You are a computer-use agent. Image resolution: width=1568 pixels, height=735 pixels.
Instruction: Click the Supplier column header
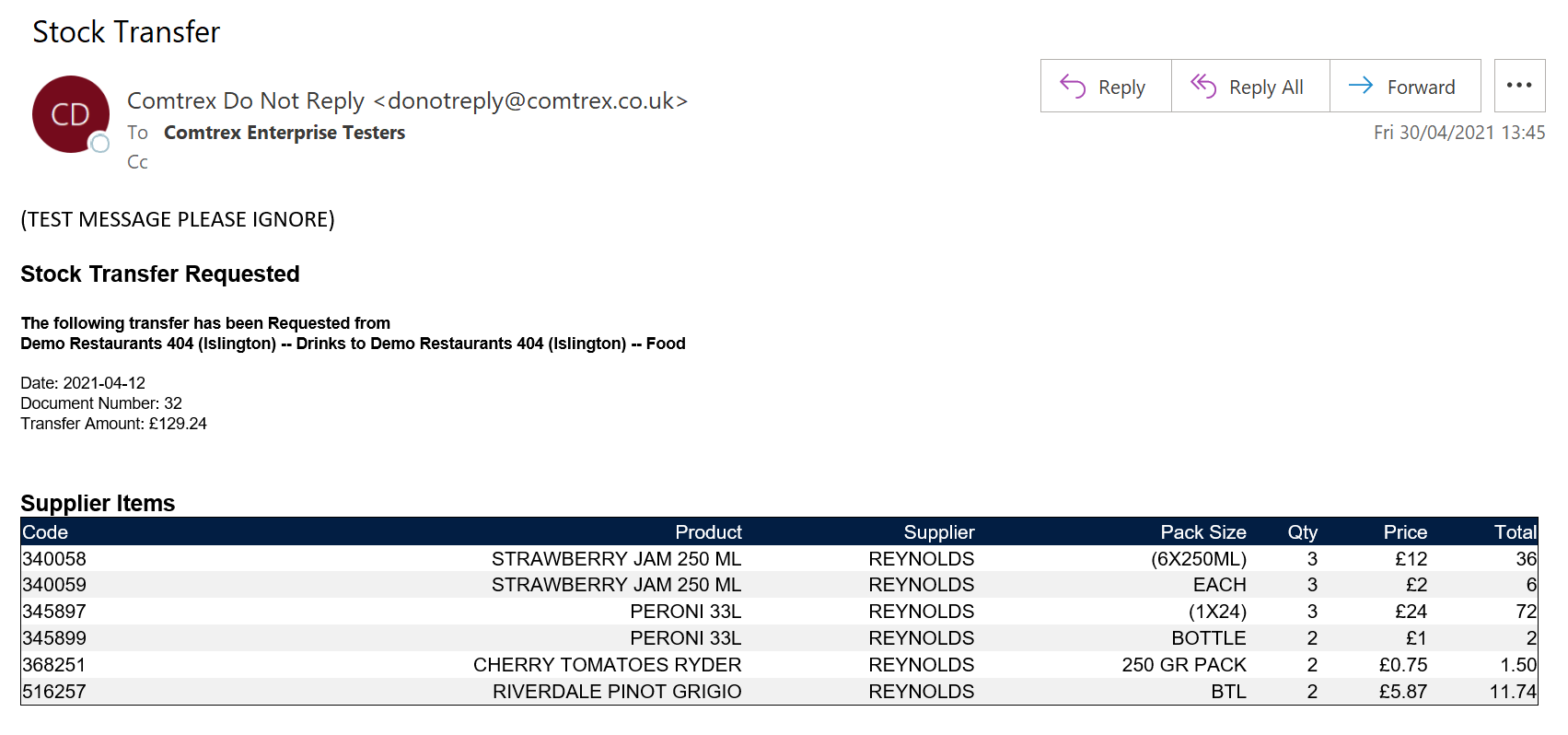939,532
